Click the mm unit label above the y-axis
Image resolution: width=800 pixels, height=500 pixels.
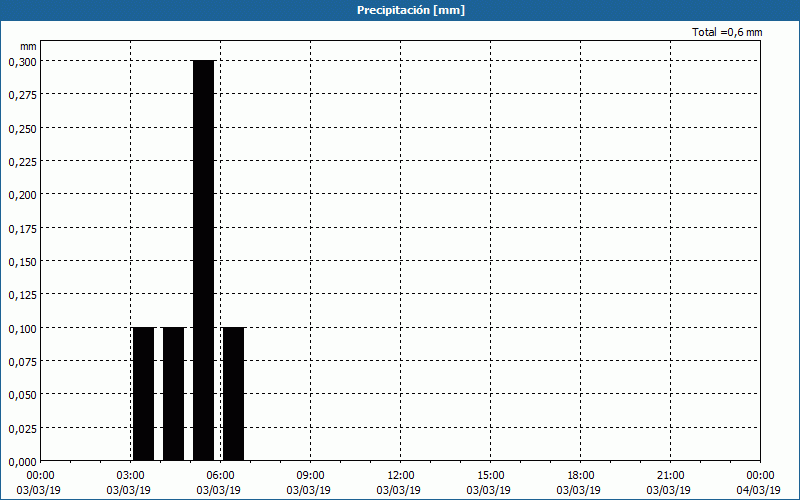pos(29,46)
